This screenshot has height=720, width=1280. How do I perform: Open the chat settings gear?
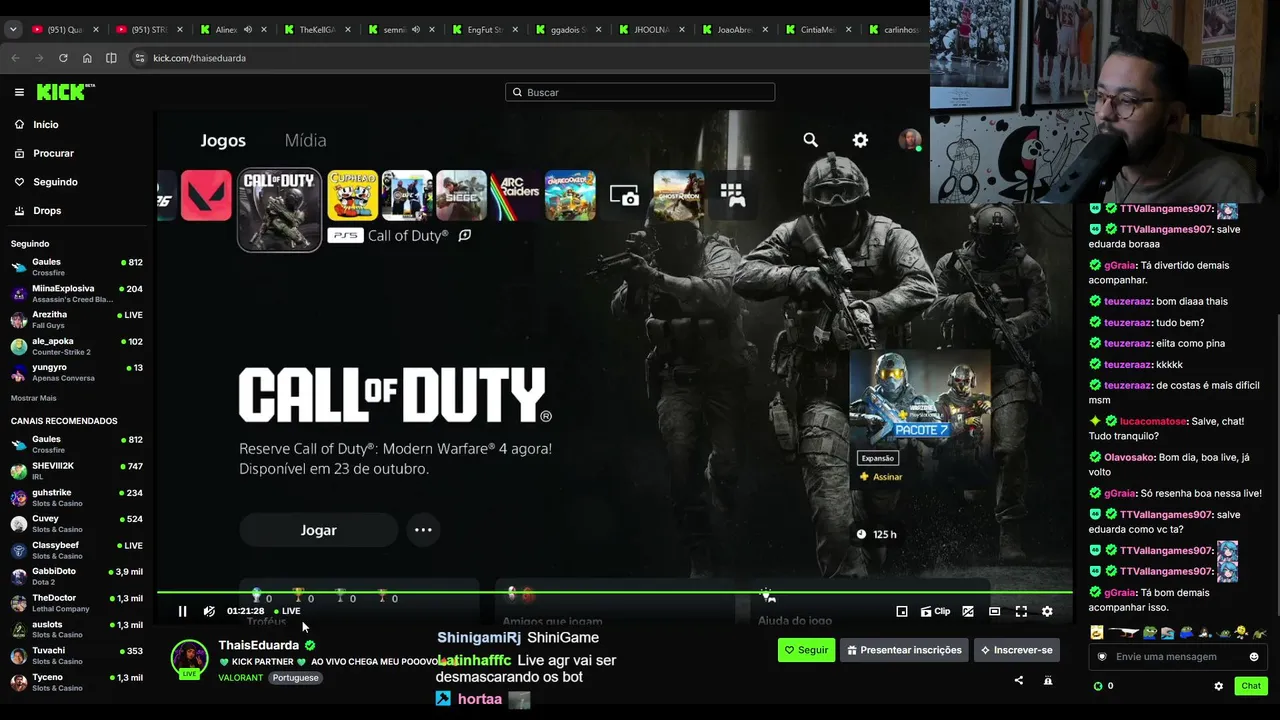pos(1218,686)
